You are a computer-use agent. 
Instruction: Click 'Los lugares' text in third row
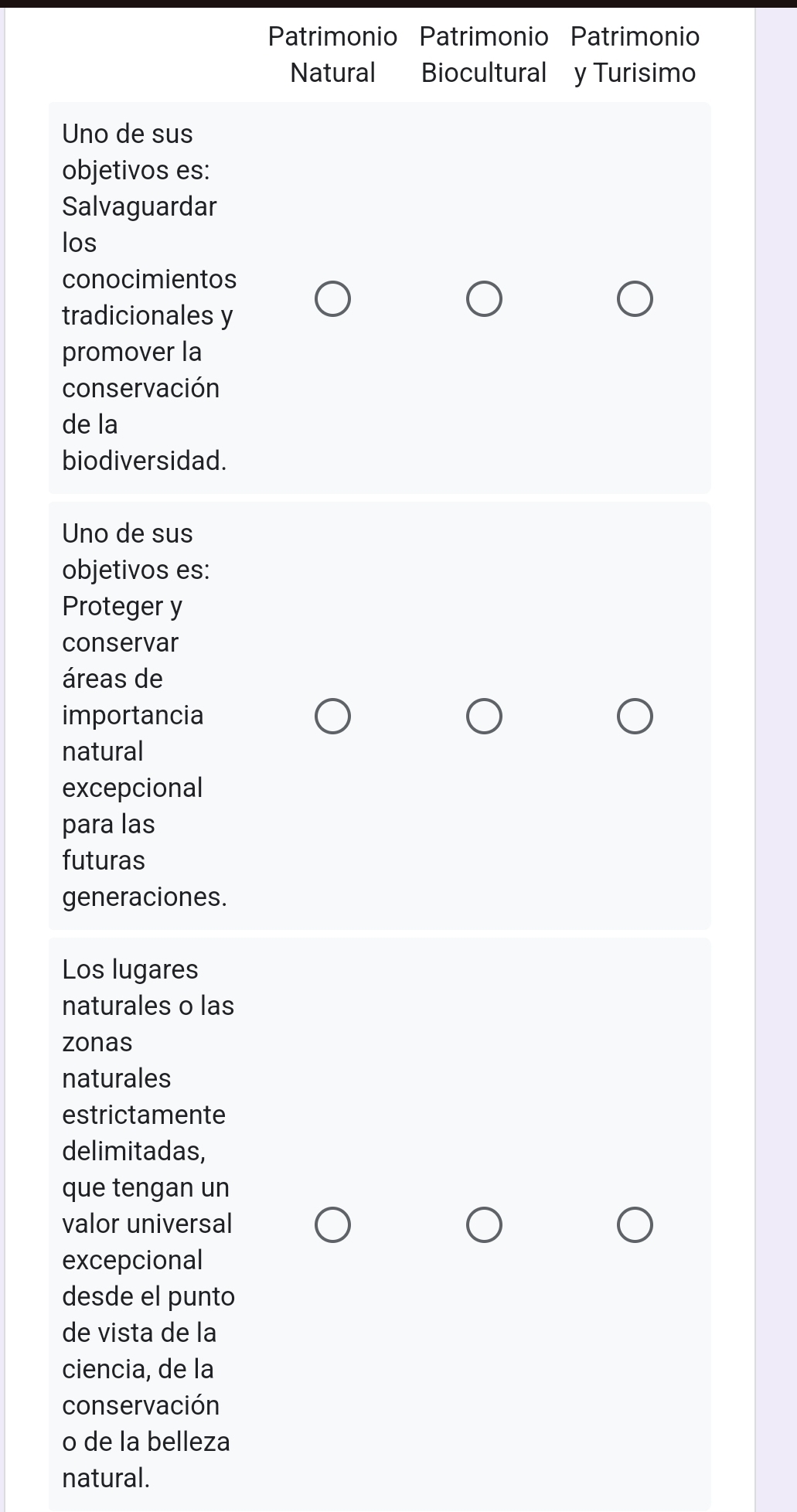pos(130,969)
